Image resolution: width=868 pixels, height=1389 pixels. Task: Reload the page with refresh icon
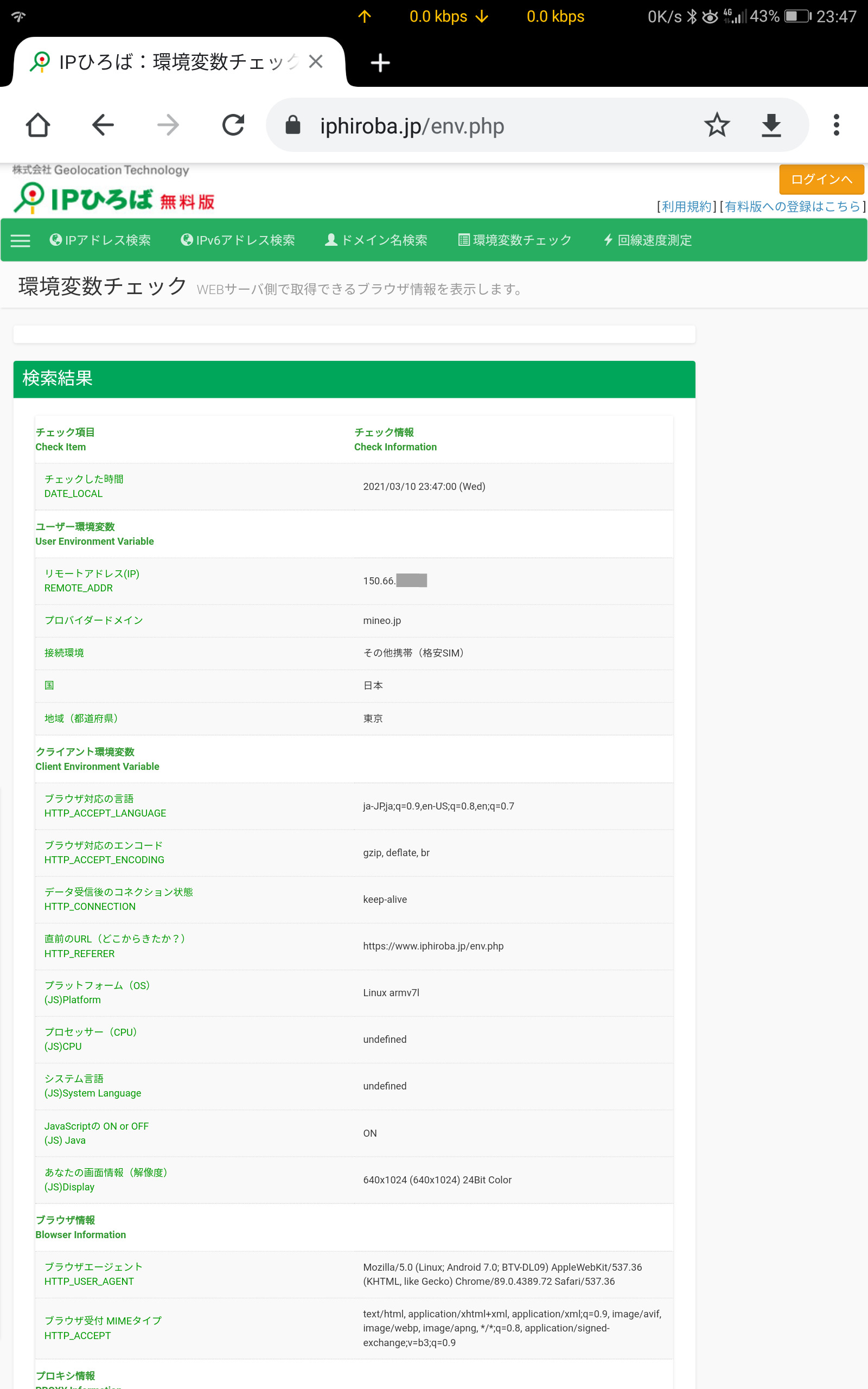(x=233, y=125)
